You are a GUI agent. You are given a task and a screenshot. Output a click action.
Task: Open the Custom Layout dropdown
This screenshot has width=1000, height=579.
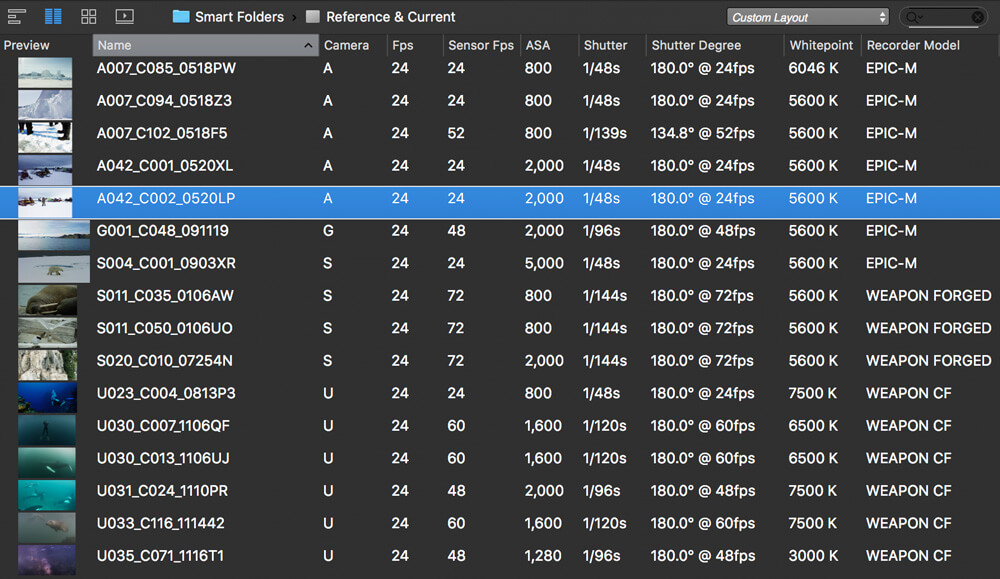(807, 17)
